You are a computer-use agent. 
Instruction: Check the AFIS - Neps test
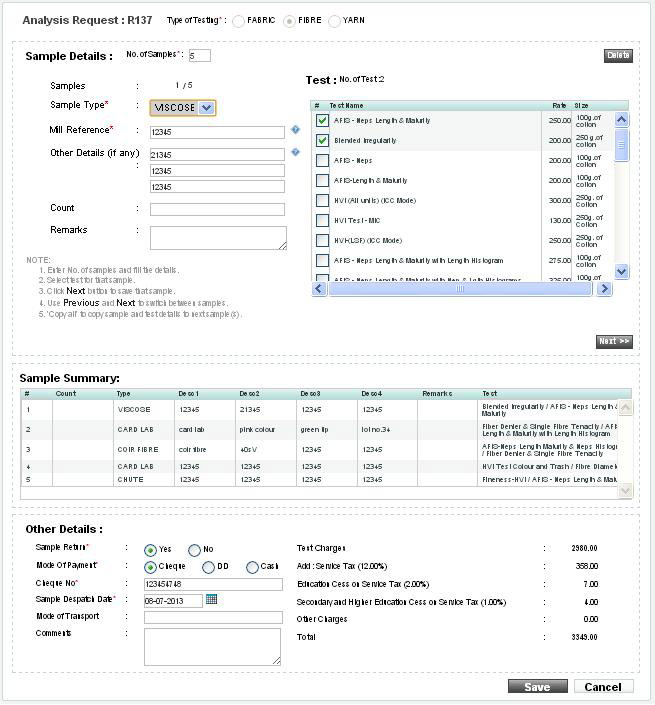pos(322,161)
